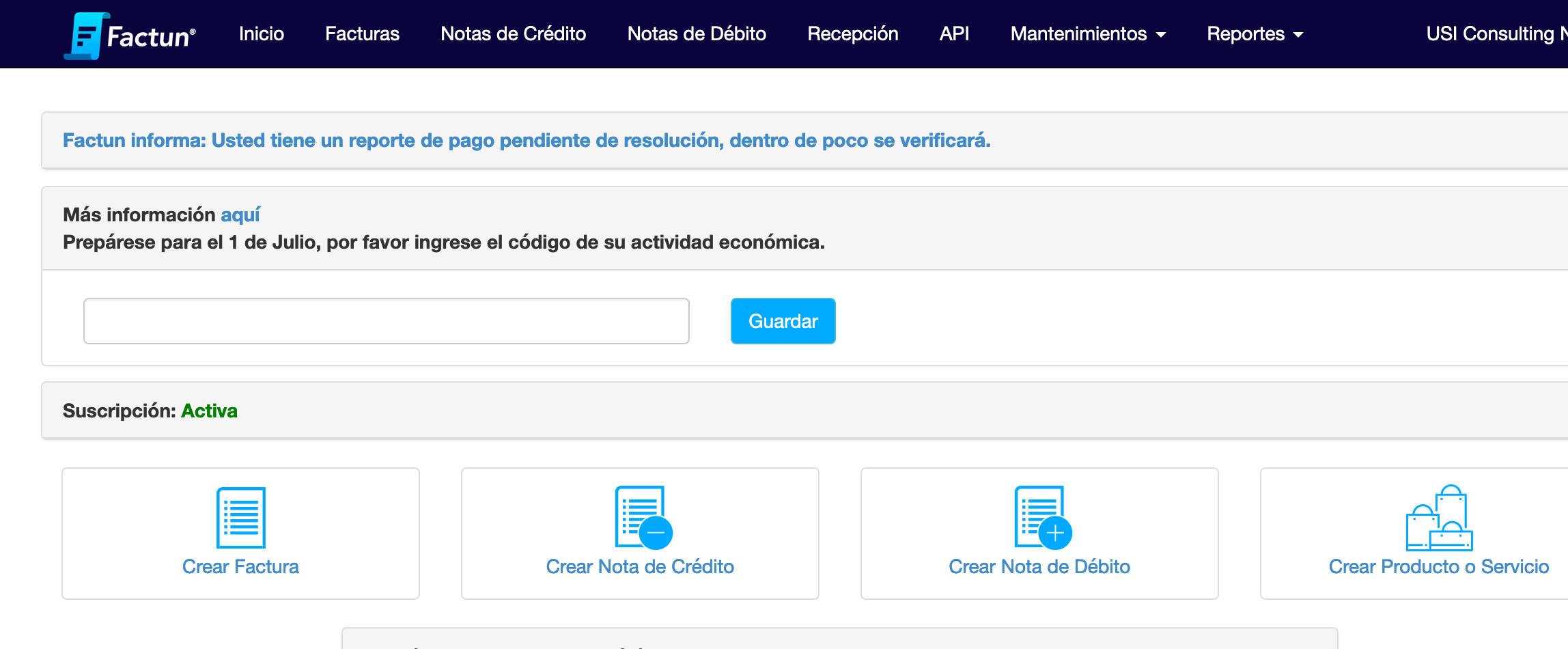
Task: Click the shopping bags product icon
Action: (x=1438, y=518)
